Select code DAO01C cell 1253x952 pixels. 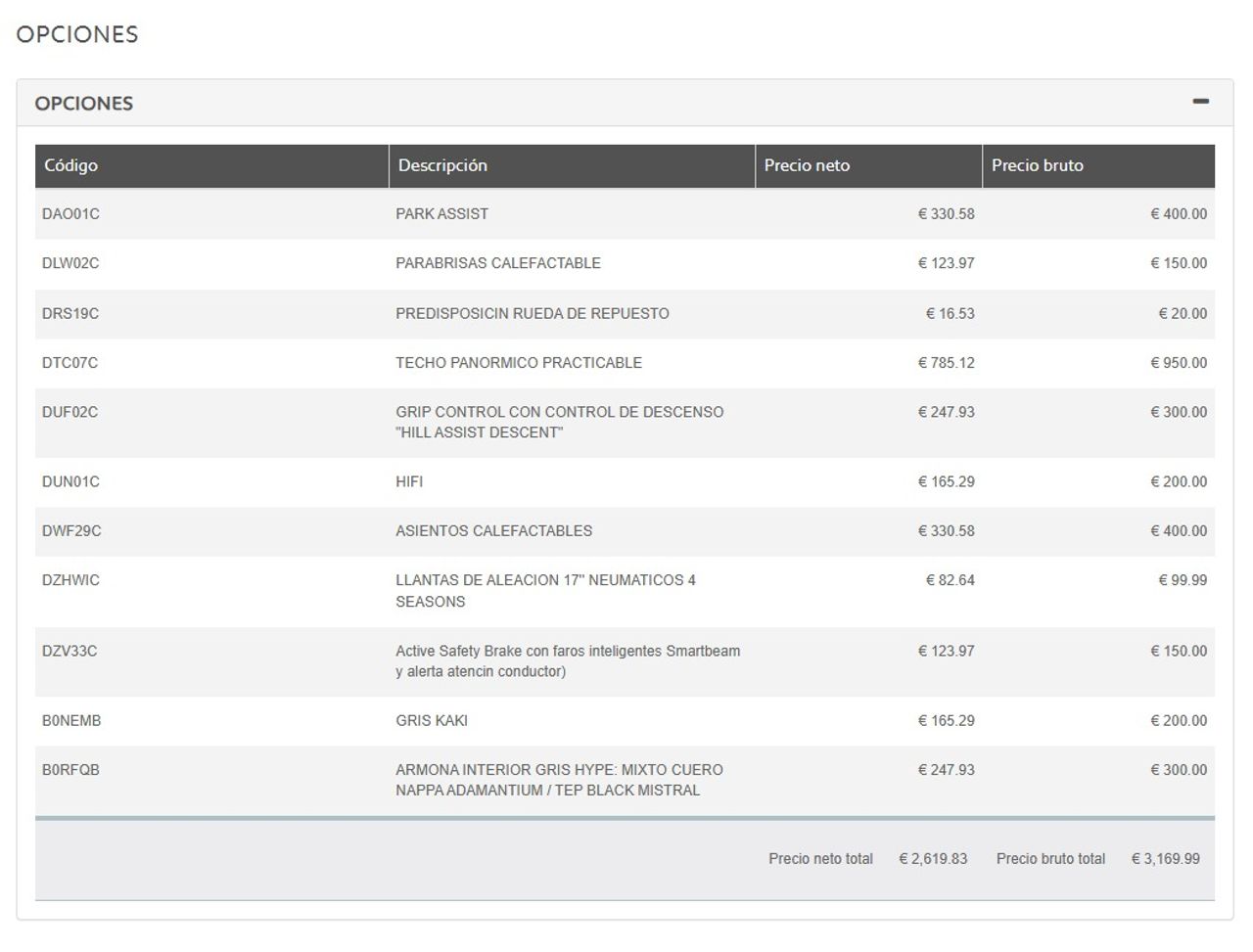(70, 214)
